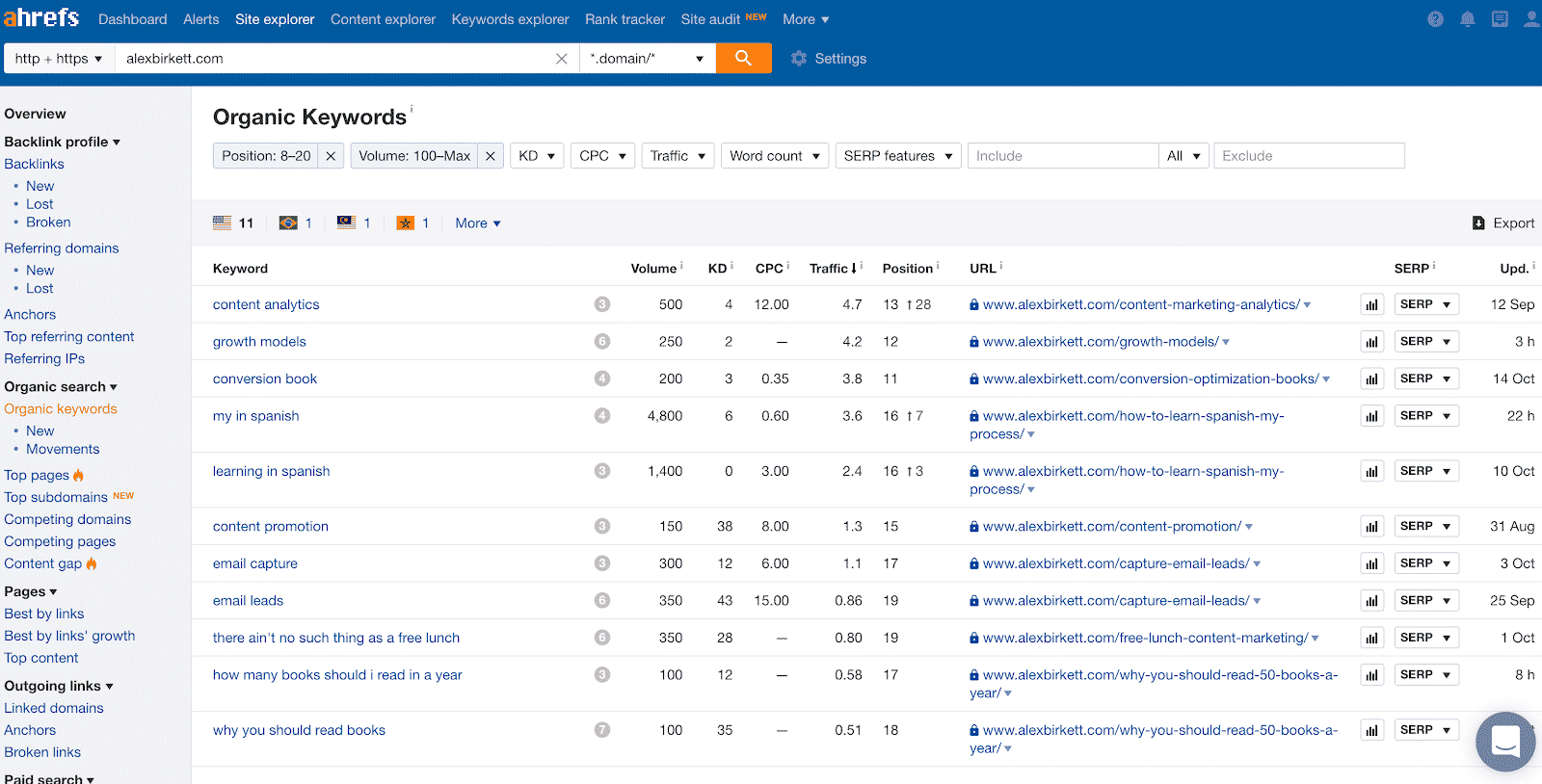Click chart icon for content analytics row

(1371, 305)
